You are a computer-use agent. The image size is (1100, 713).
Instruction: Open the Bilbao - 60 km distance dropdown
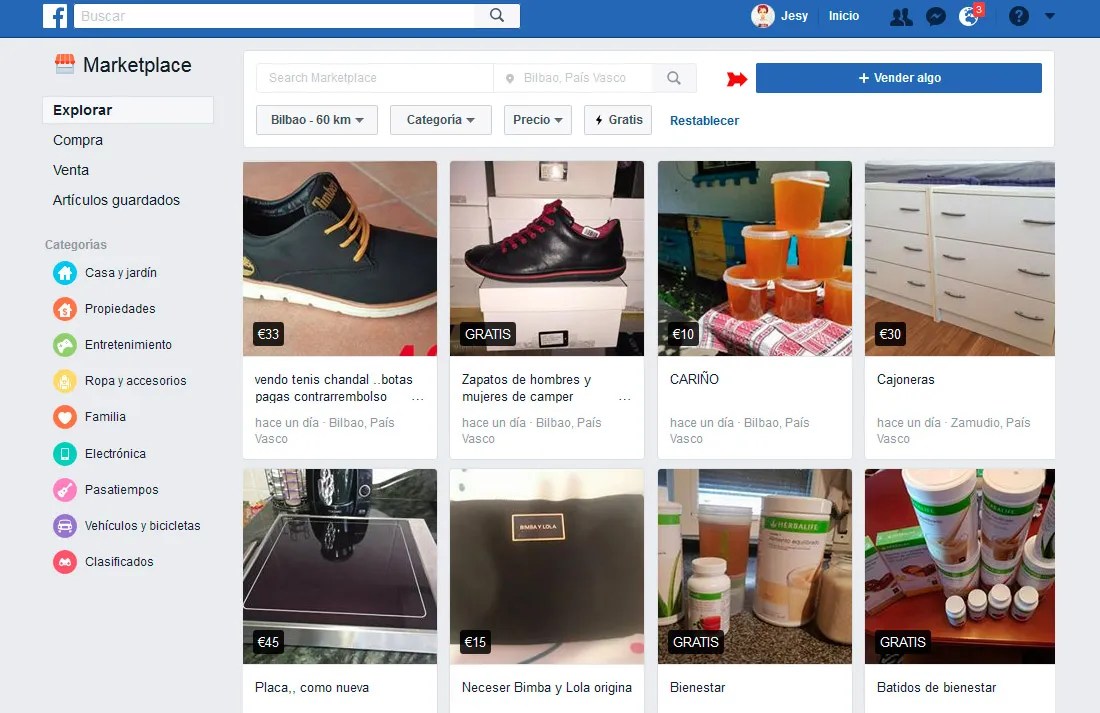pyautogui.click(x=316, y=119)
